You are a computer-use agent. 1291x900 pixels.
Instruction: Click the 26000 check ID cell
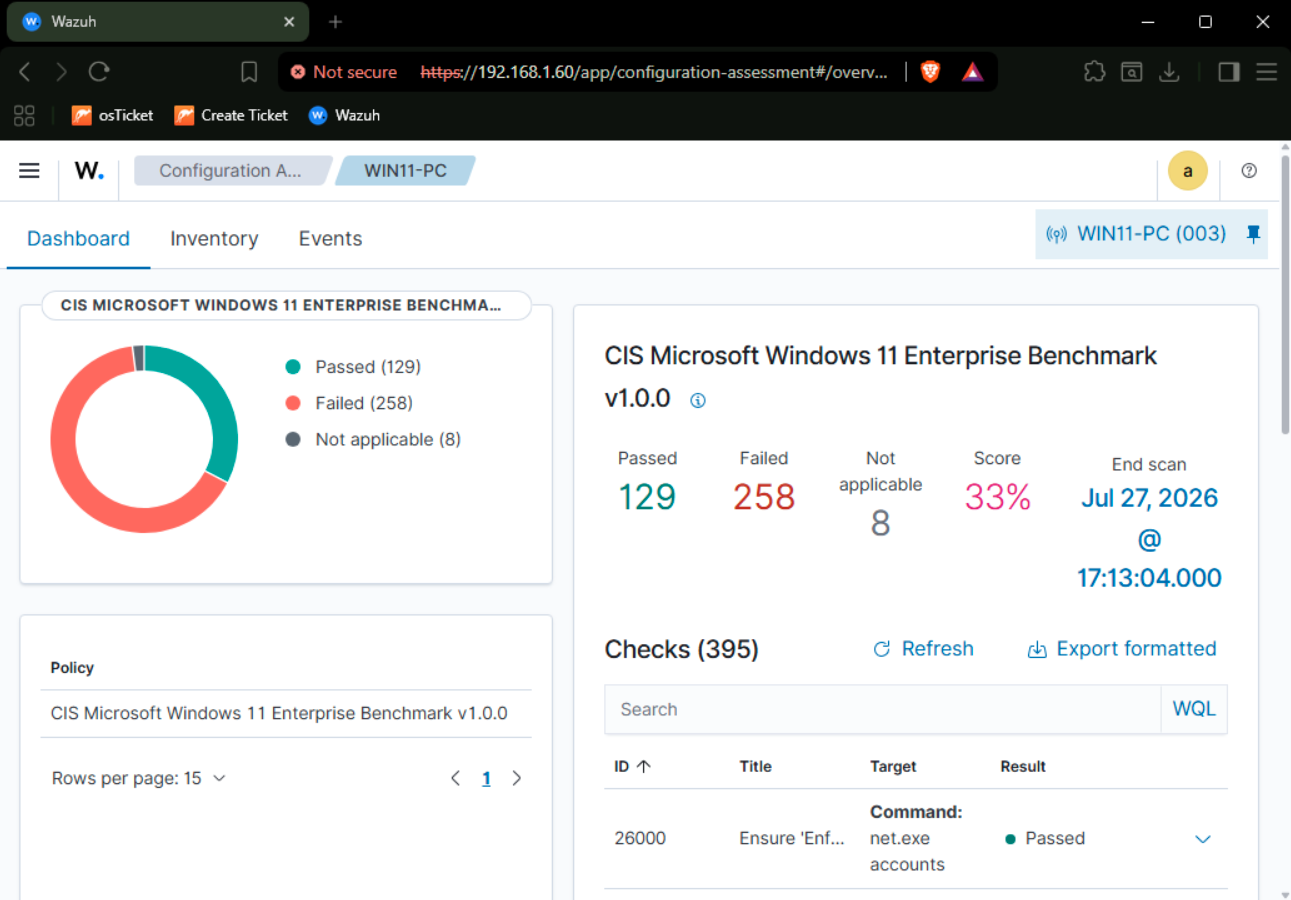(x=640, y=839)
